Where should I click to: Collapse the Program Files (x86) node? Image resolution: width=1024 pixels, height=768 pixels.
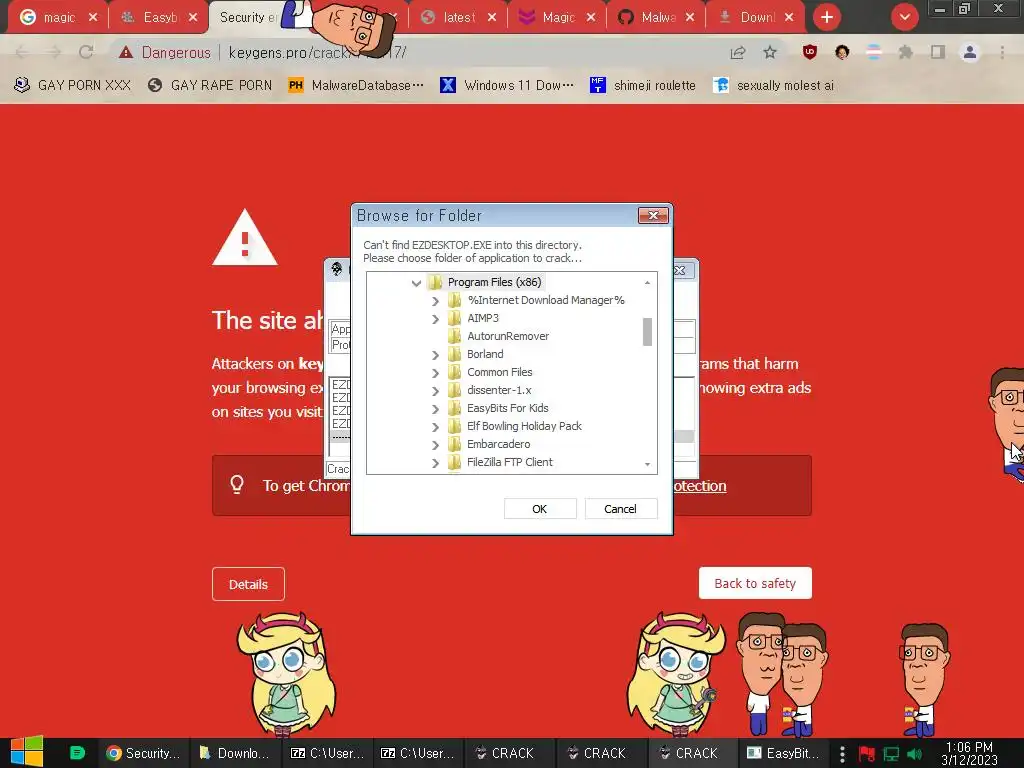416,283
